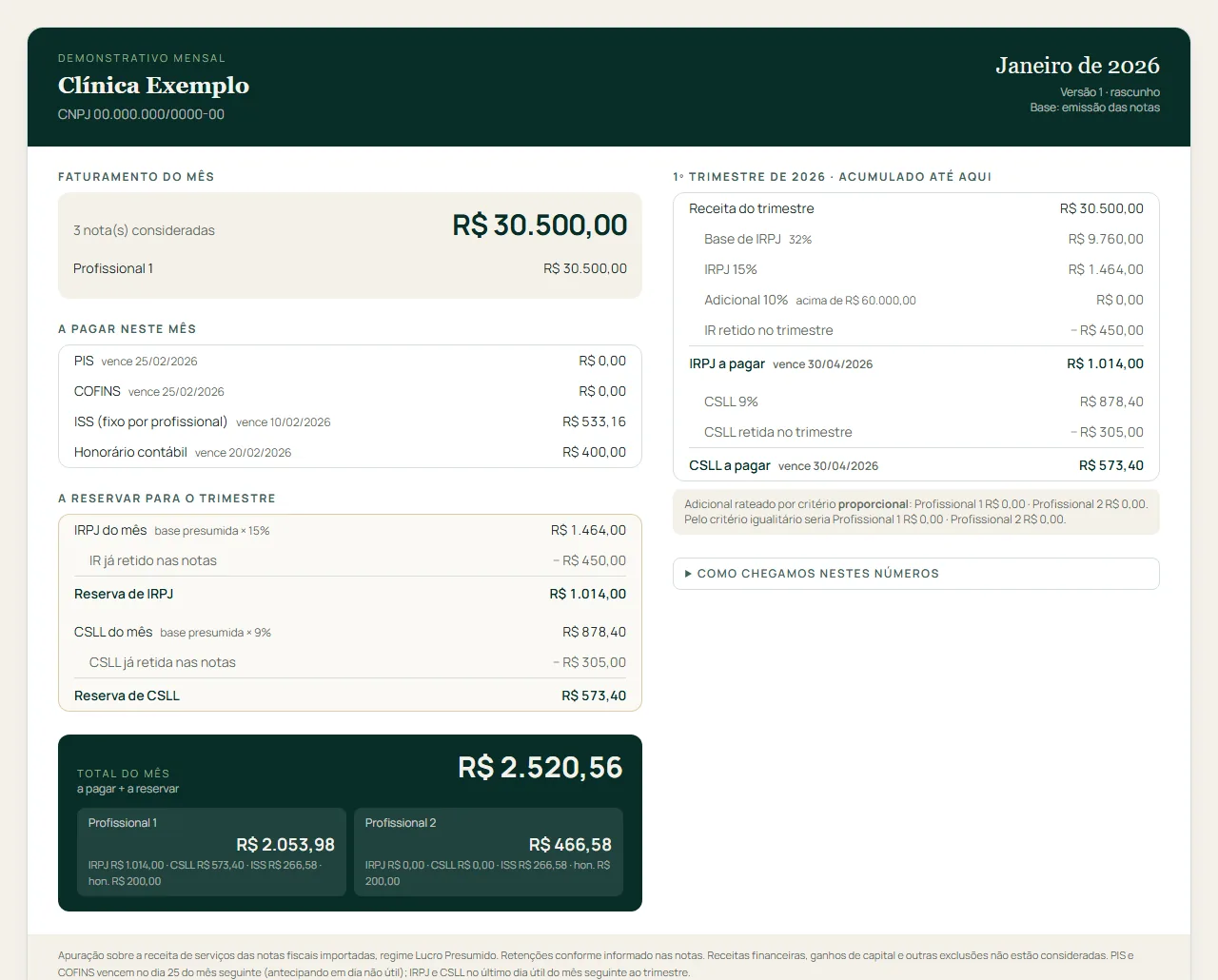Click the 'IRPJ 15%' quarterly row
The height and width of the screenshot is (980, 1218).
pyautogui.click(x=916, y=269)
